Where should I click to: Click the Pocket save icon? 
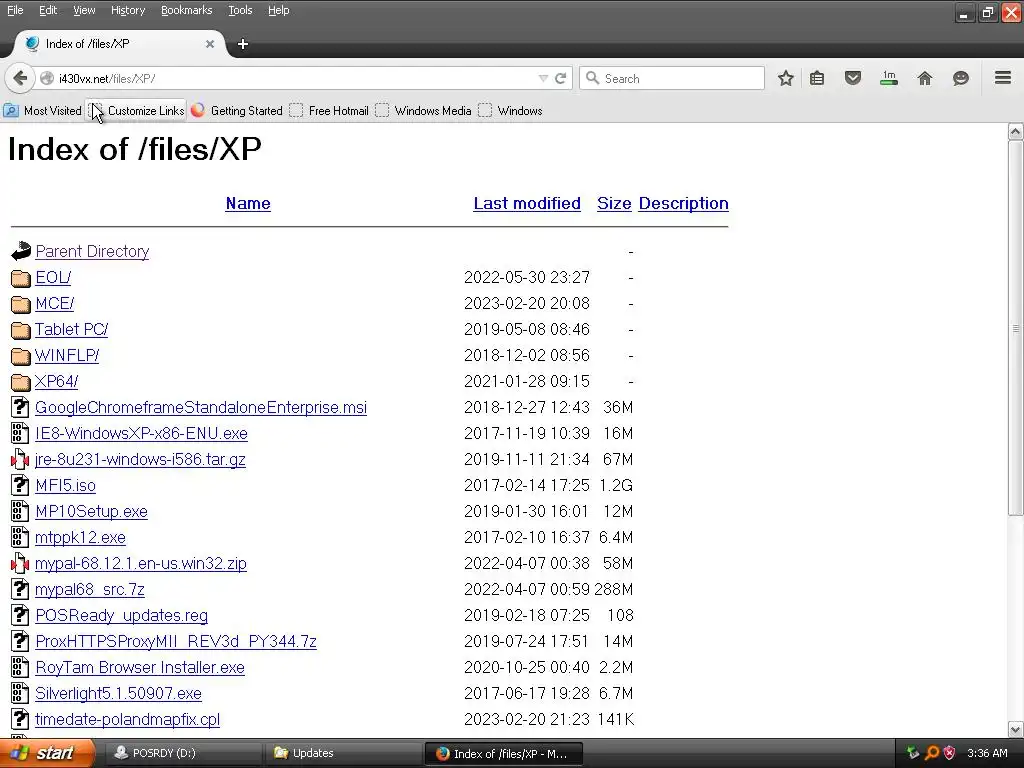coord(853,78)
